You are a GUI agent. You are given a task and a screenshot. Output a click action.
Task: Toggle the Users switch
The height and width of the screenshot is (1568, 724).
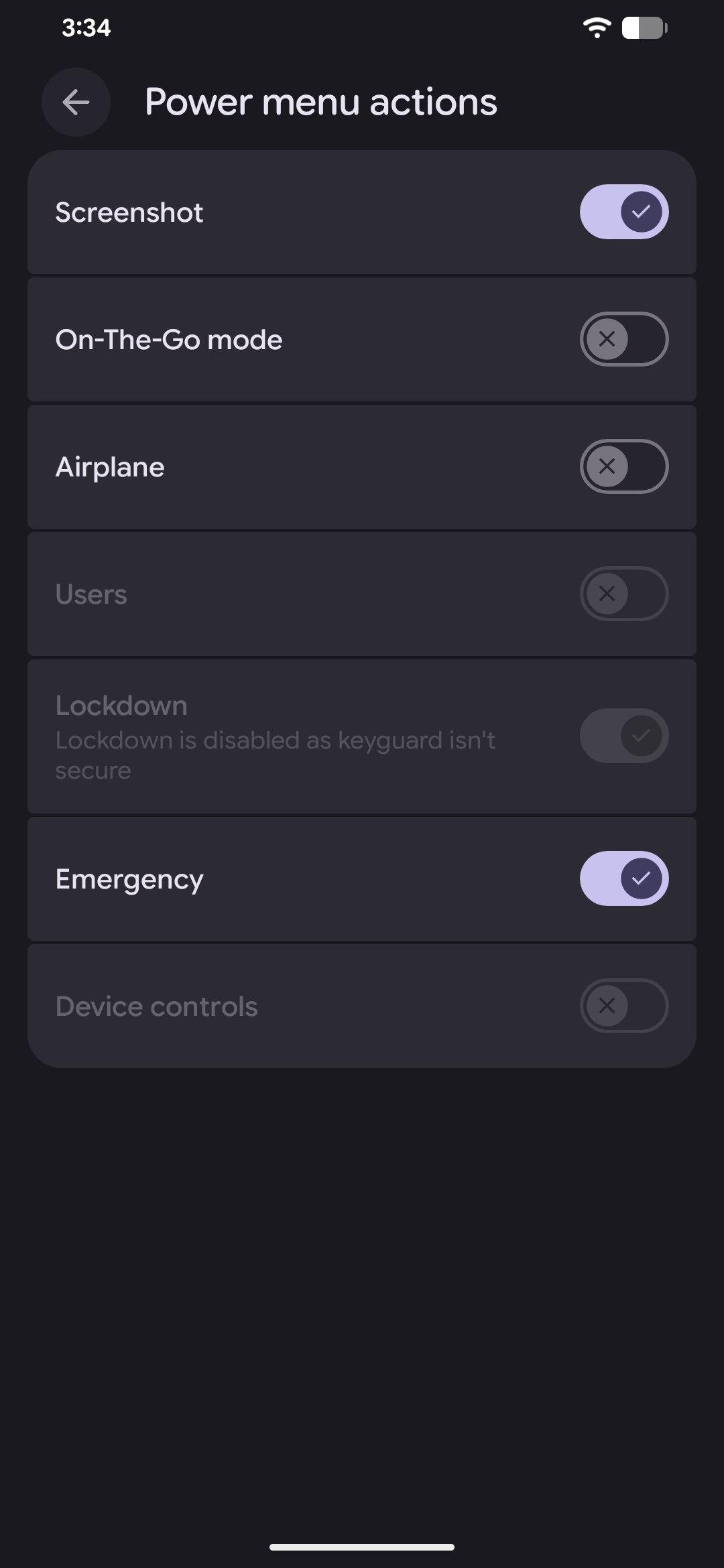pyautogui.click(x=623, y=594)
